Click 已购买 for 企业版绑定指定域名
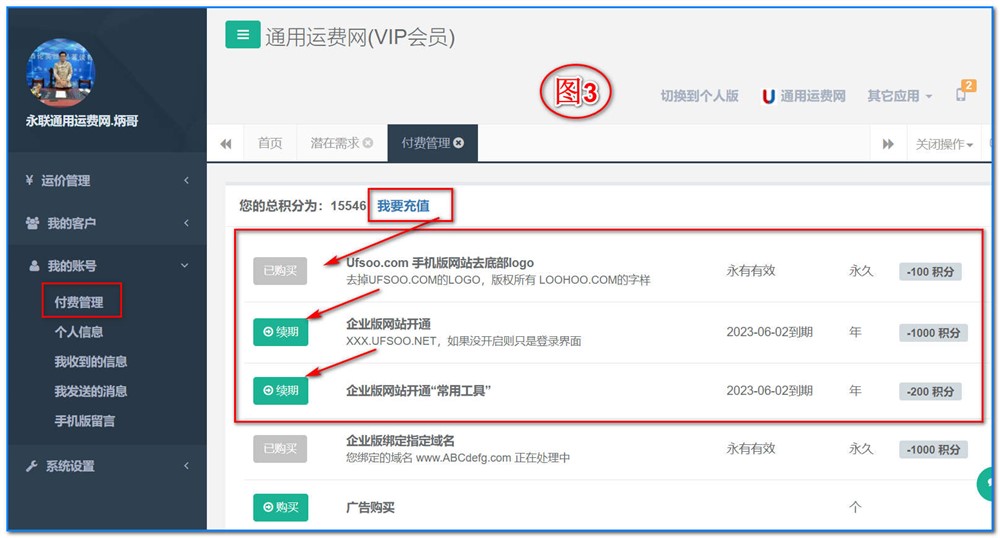The width and height of the screenshot is (1000, 538). coord(280,449)
